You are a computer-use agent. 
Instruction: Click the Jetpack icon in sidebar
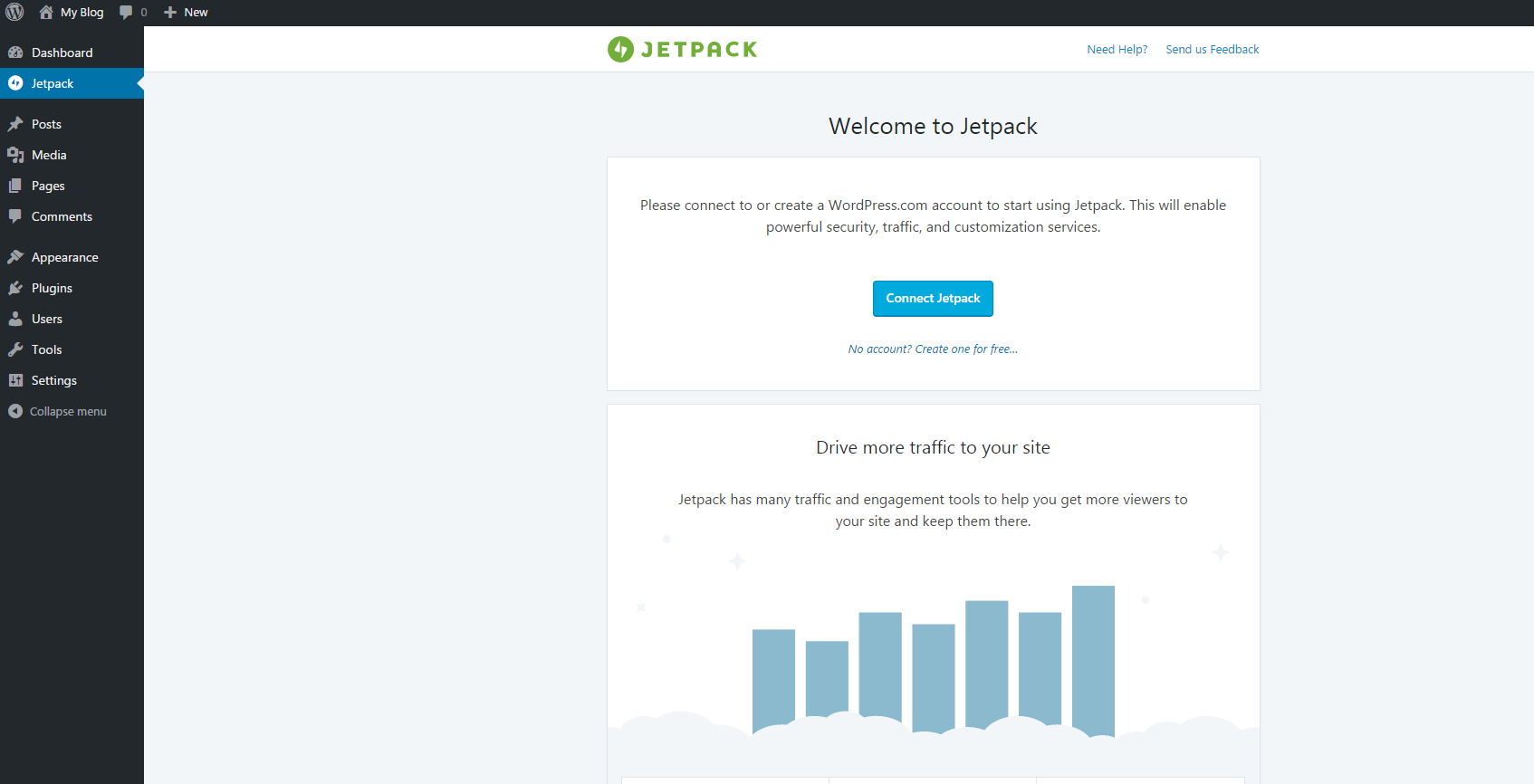[15, 83]
